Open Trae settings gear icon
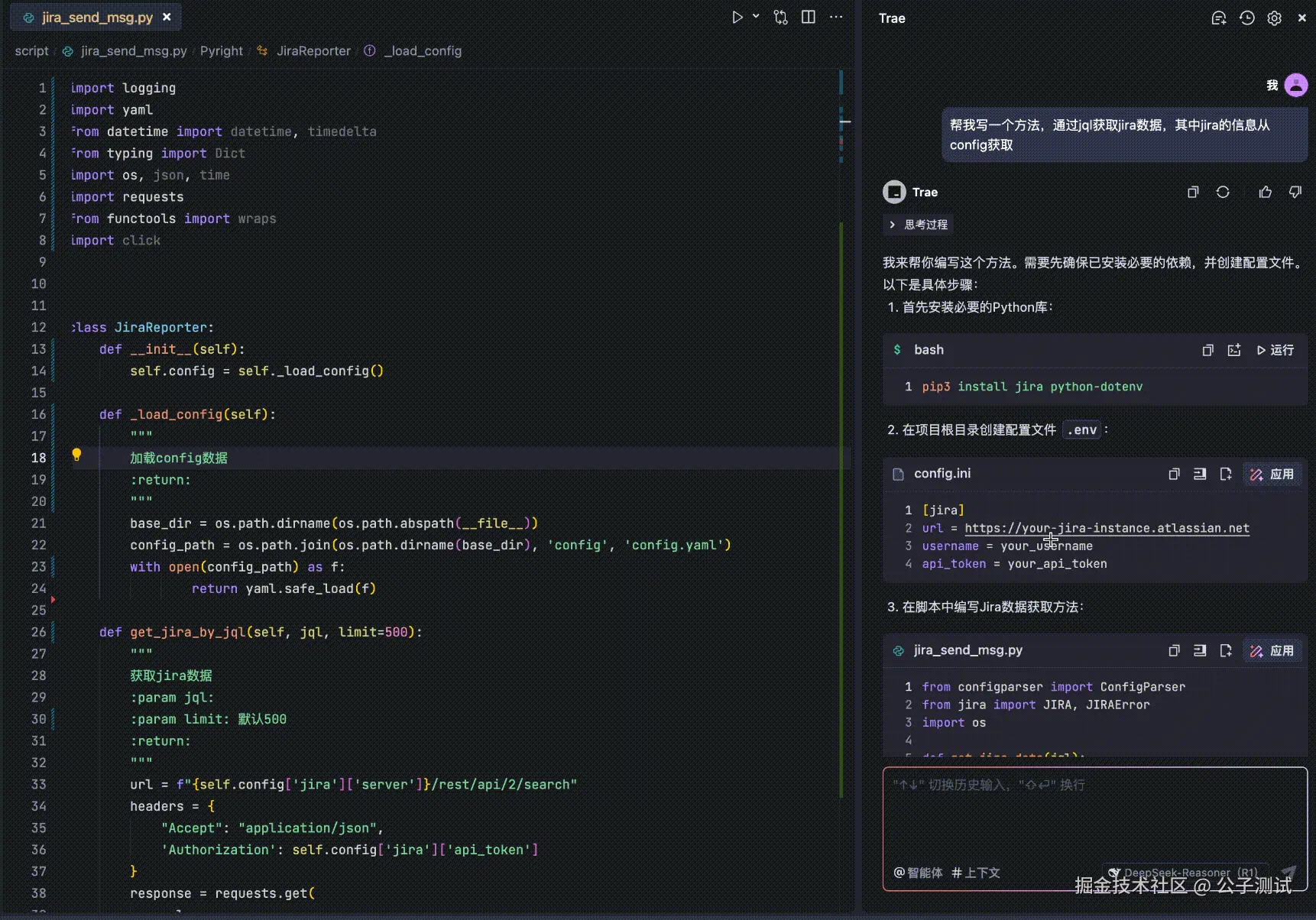 pos(1274,18)
